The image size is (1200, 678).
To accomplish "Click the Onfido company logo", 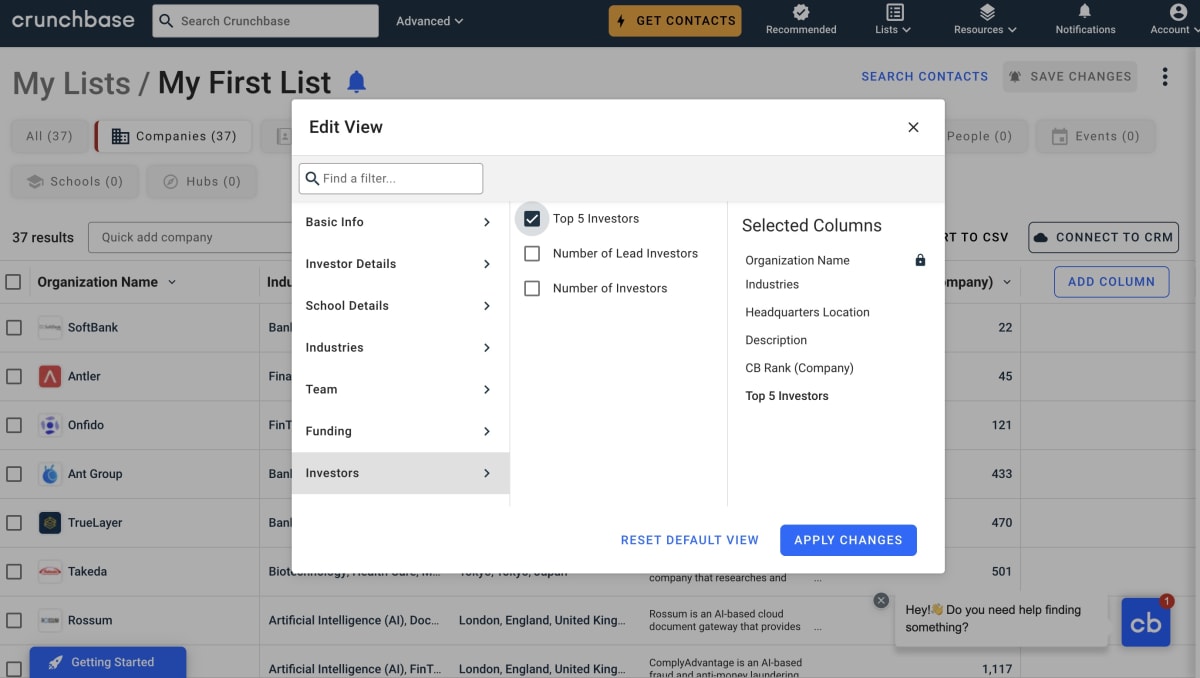I will (x=50, y=425).
